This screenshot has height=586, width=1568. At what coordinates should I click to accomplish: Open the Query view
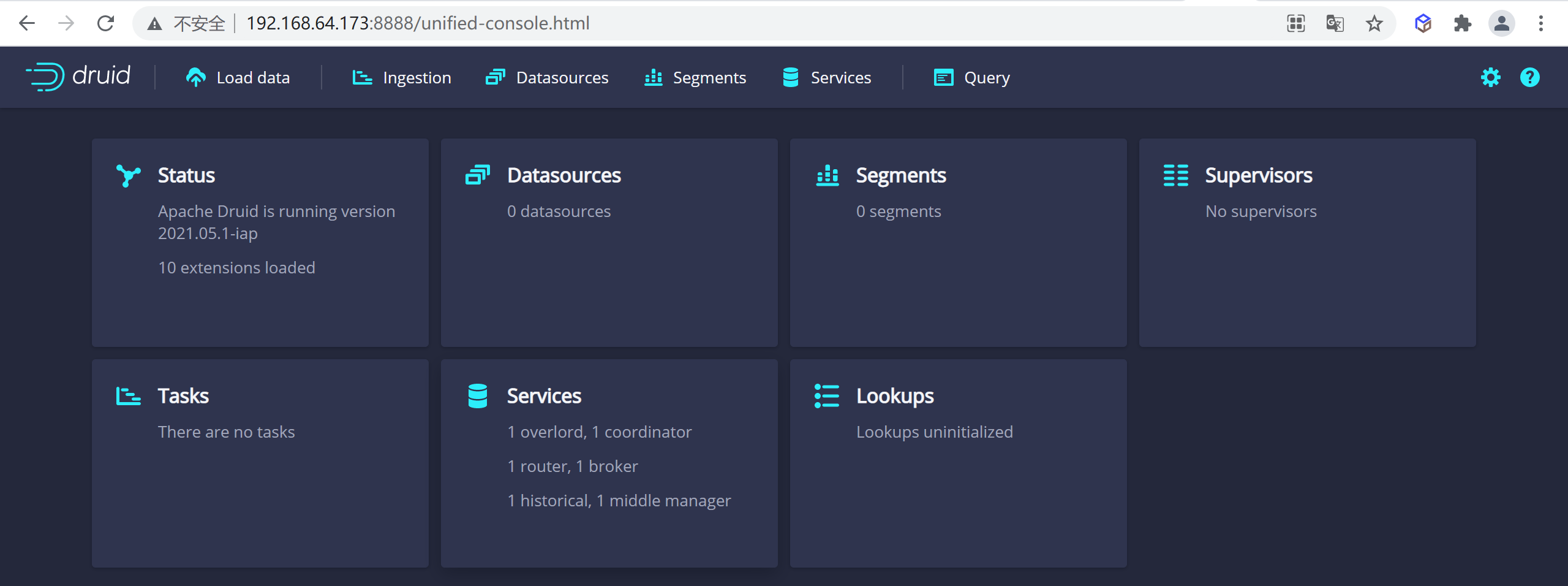972,78
